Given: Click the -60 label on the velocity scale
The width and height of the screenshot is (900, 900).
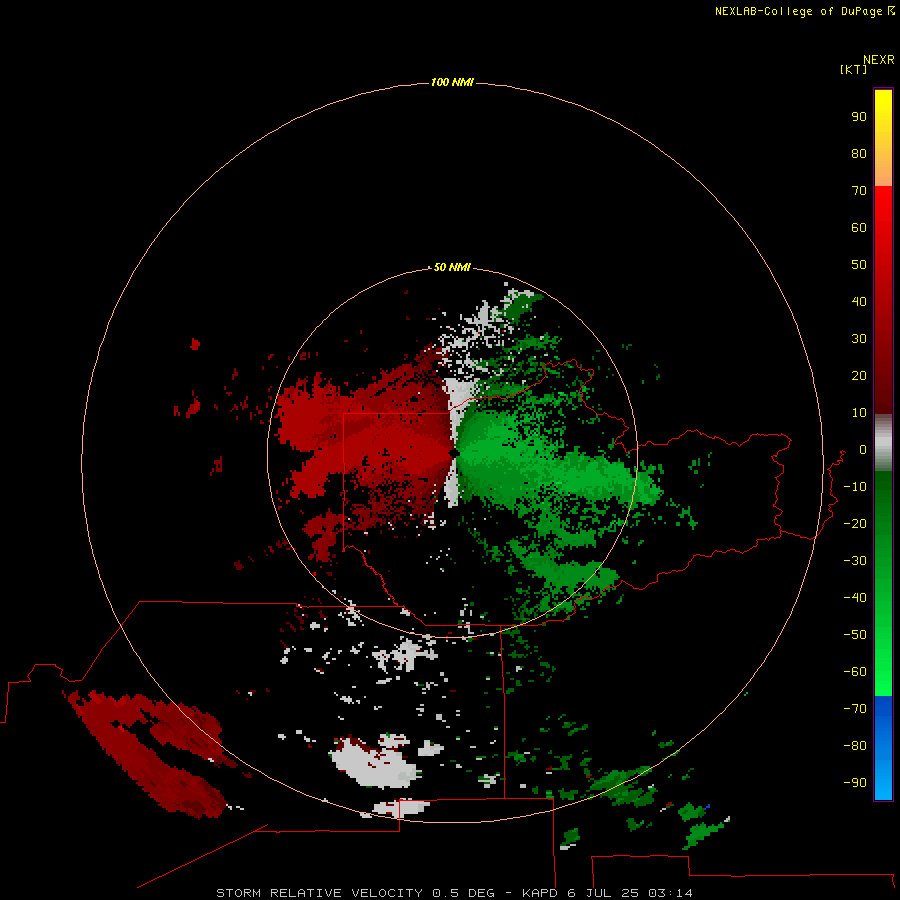Looking at the screenshot, I should point(855,672).
